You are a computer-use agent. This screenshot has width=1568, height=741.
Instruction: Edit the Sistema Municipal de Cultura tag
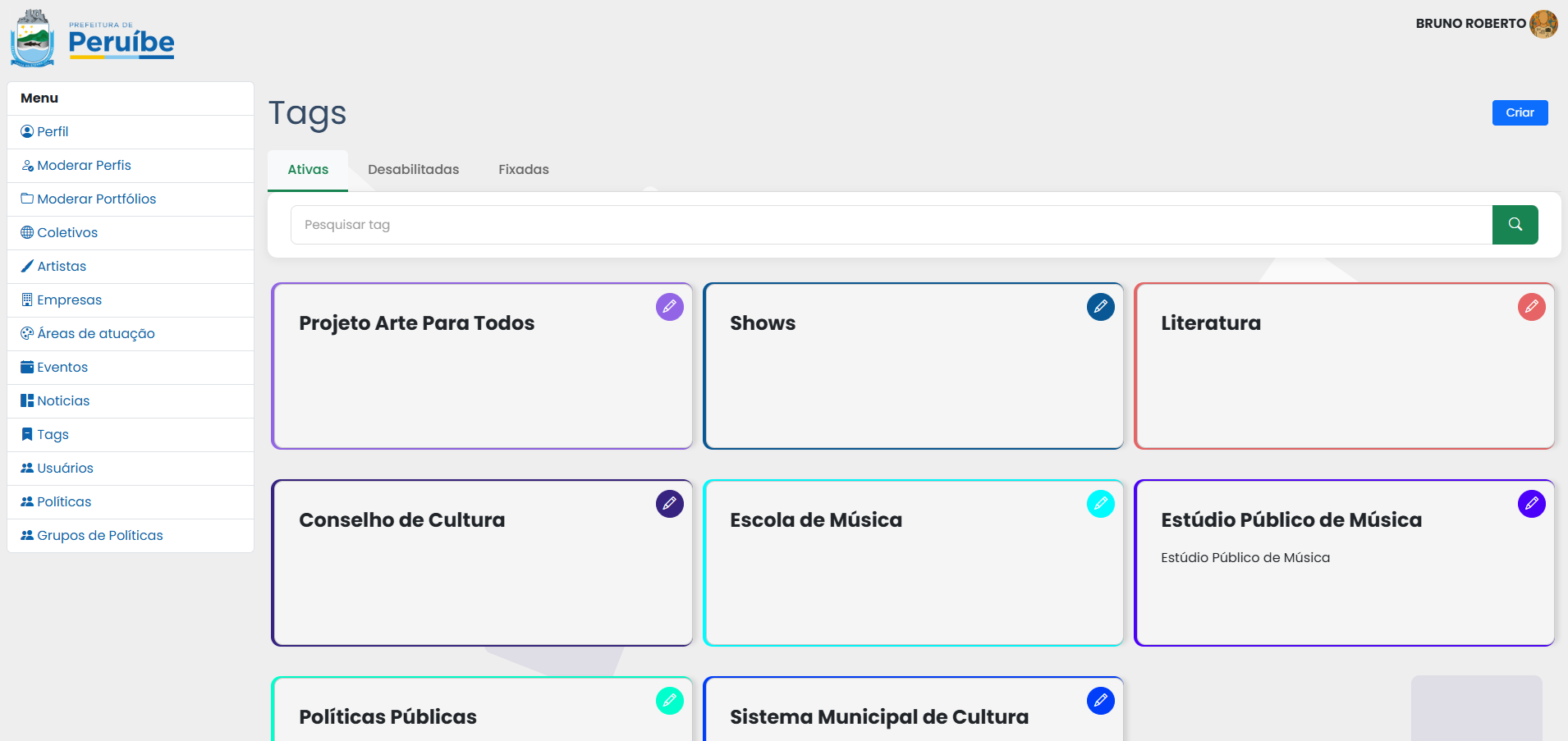click(1101, 701)
